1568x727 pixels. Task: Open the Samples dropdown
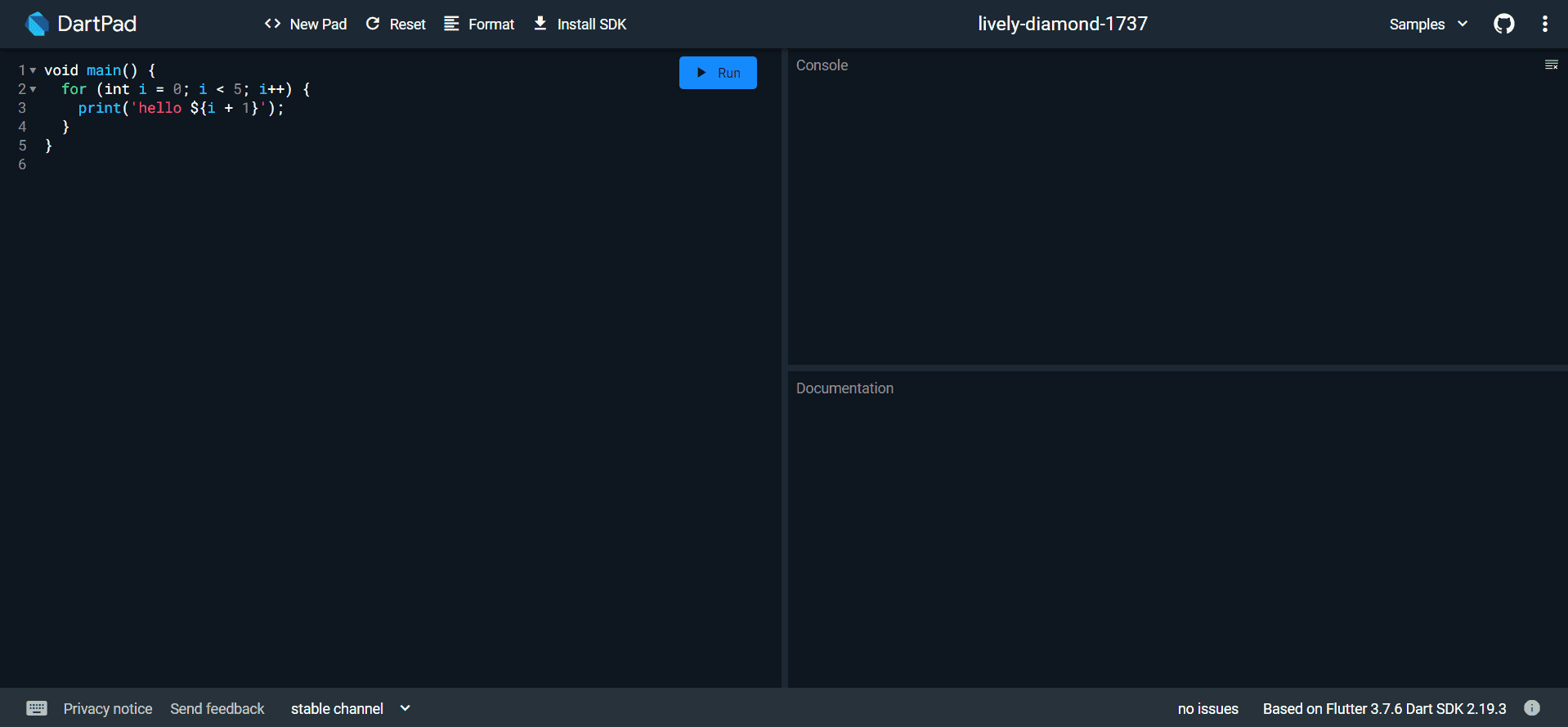coord(1427,24)
